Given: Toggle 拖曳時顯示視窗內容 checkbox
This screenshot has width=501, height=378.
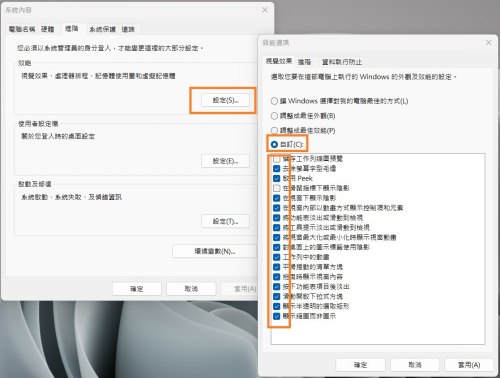Looking at the screenshot, I should click(x=276, y=277).
